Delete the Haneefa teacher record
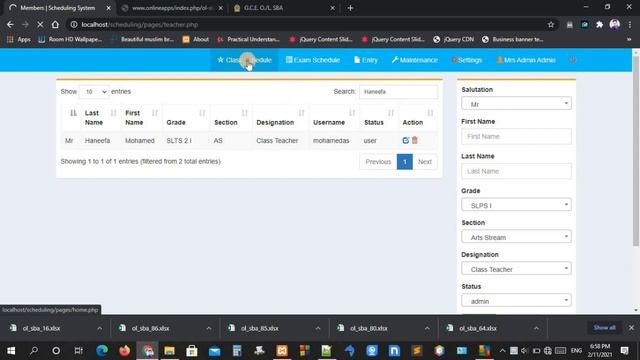 coord(415,140)
